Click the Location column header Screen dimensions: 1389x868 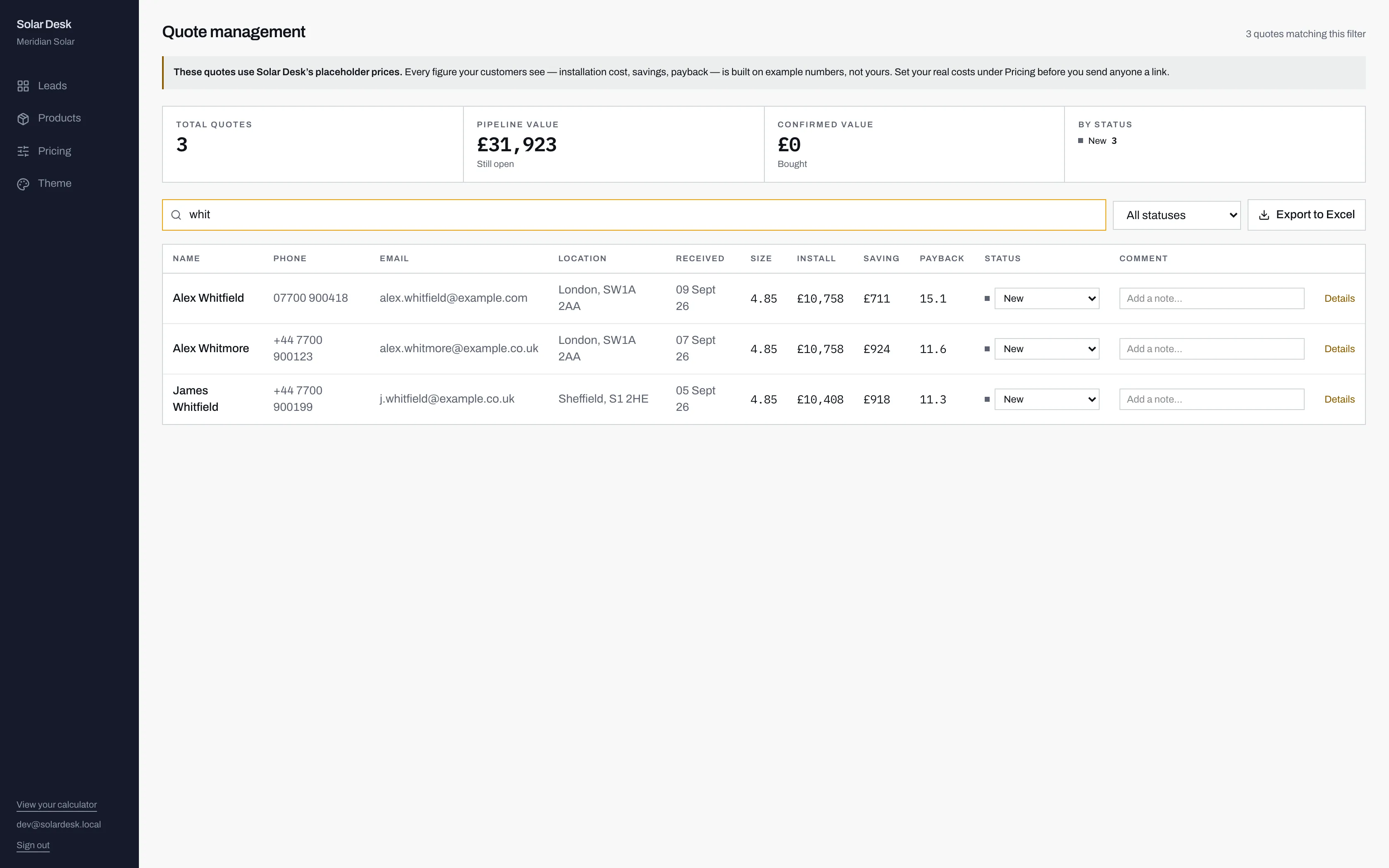[582, 258]
